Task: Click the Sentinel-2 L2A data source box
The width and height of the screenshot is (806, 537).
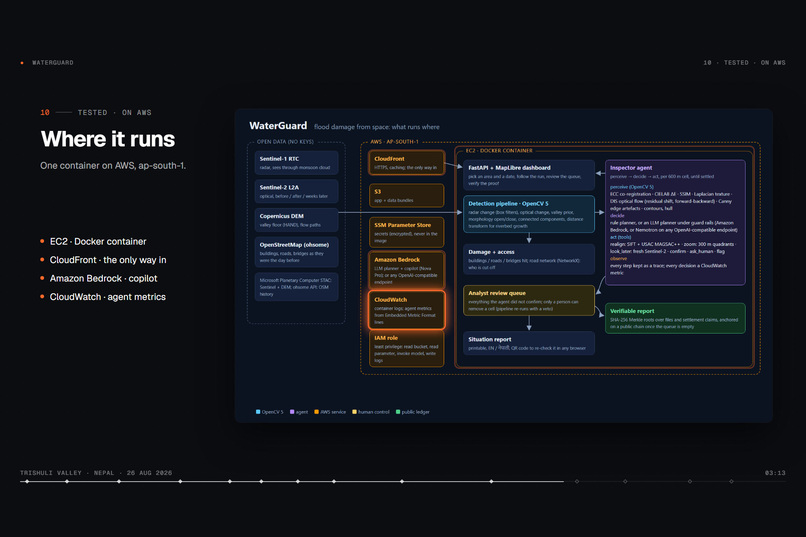Action: (x=297, y=191)
